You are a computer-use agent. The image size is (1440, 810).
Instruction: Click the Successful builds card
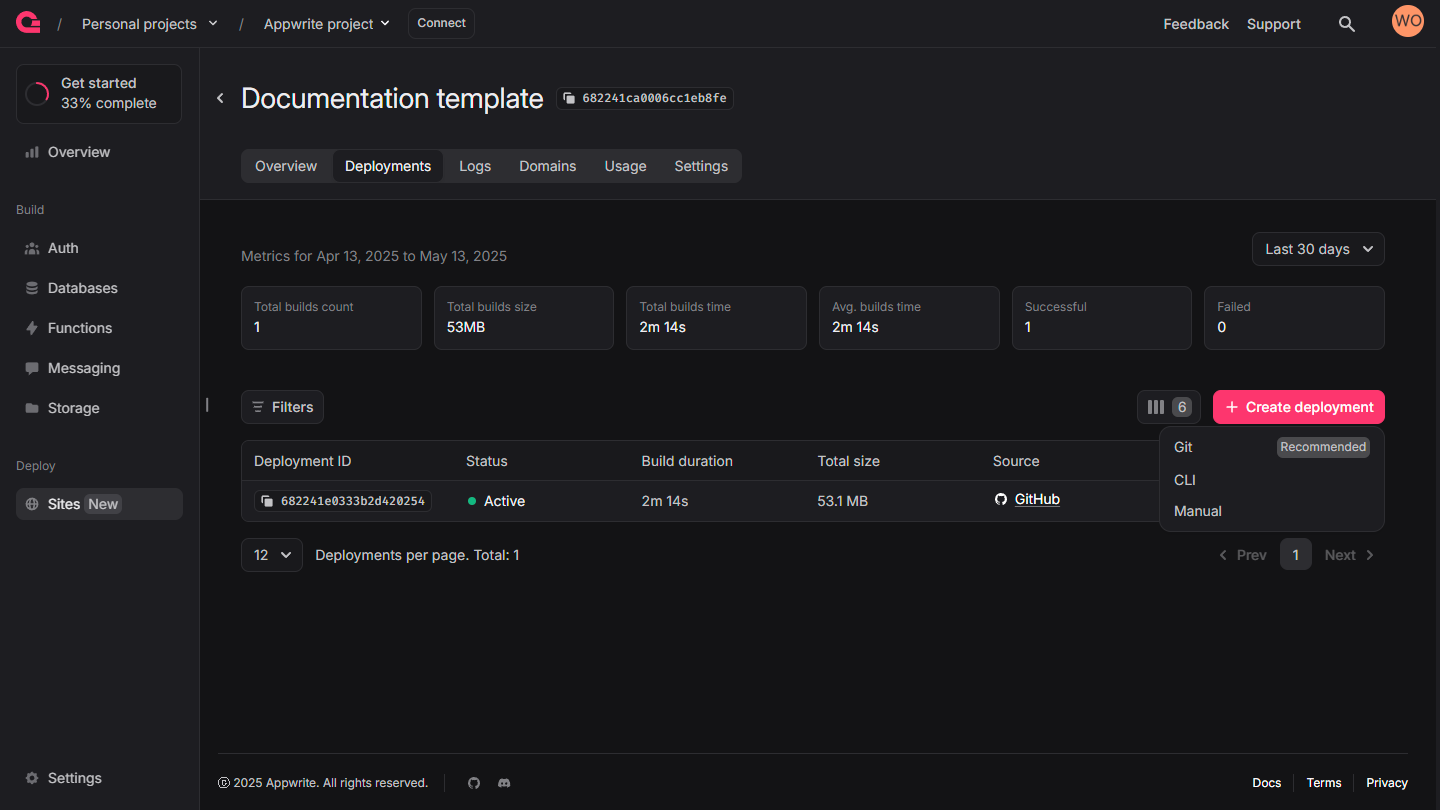click(1102, 318)
